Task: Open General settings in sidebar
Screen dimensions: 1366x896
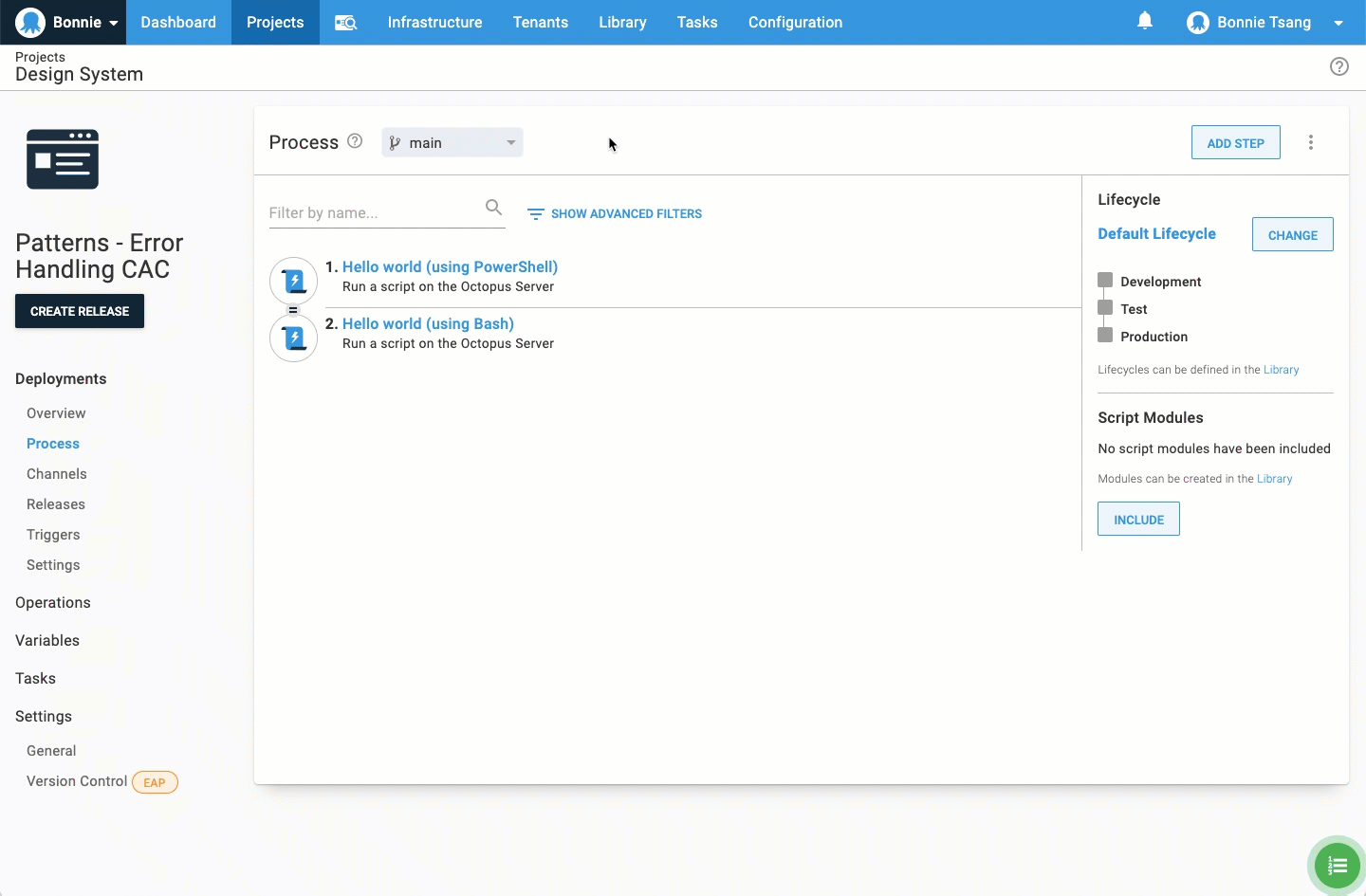Action: pyautogui.click(x=51, y=751)
